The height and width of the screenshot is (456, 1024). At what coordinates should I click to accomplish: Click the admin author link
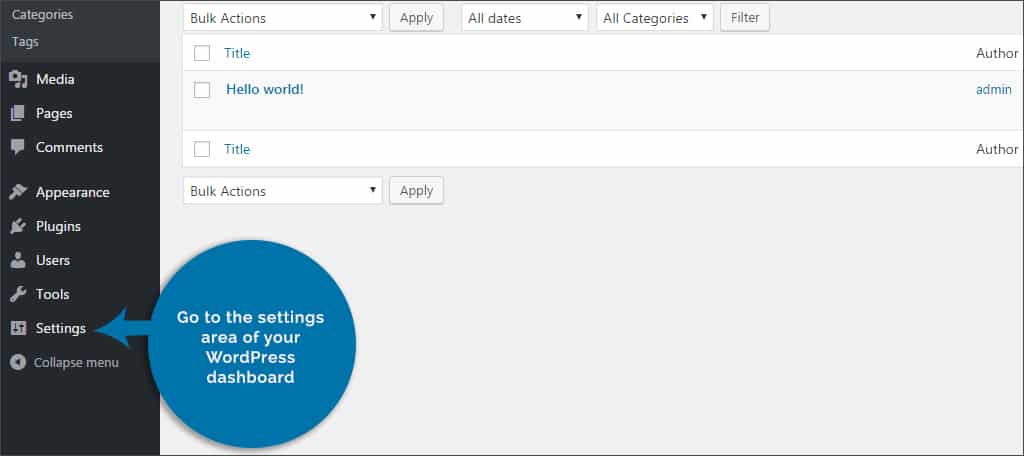point(994,89)
